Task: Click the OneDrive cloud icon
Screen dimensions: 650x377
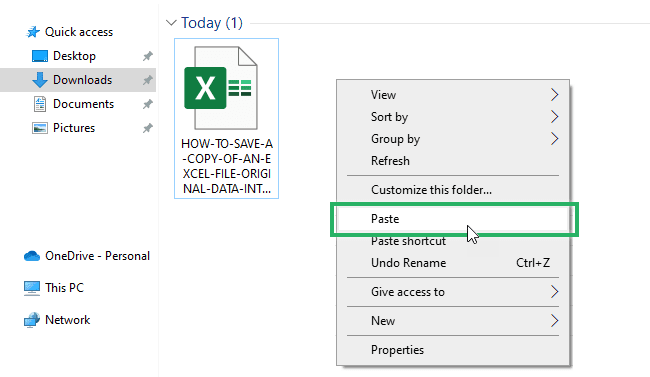Action: point(32,256)
